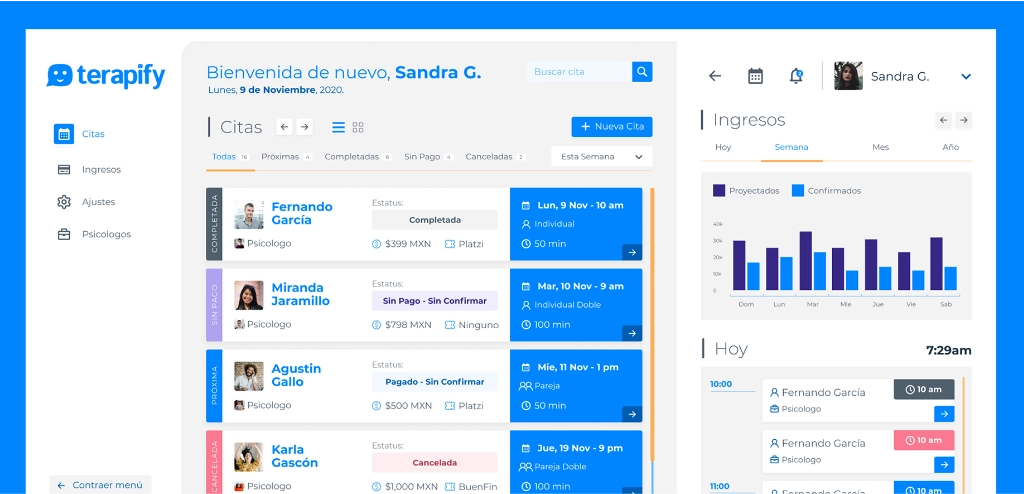Viewport: 1024px width, 494px height.
Task: Click Agustin Gallo name link
Action: pyautogui.click(x=296, y=375)
